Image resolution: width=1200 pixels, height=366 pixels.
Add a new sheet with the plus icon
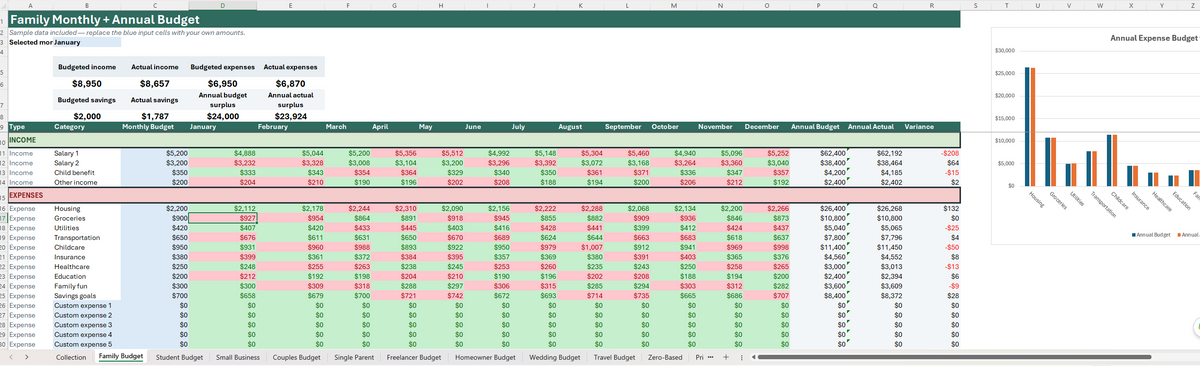(726, 357)
